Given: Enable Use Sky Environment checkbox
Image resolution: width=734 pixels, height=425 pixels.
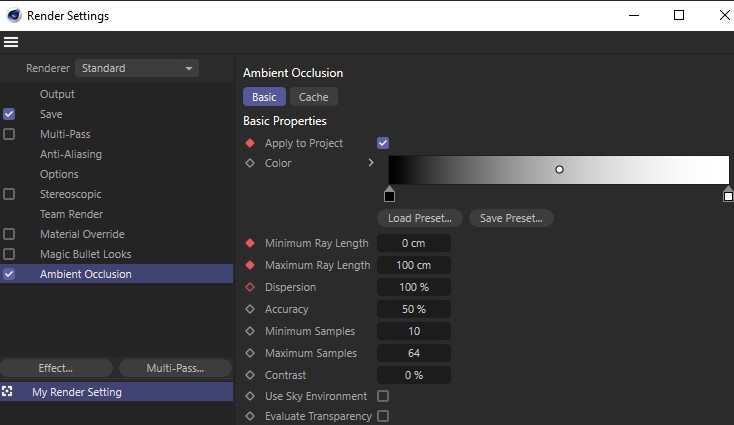Looking at the screenshot, I should click(383, 396).
